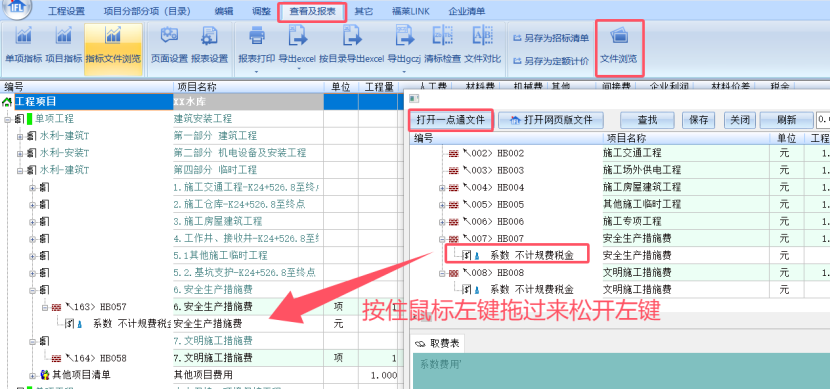The width and height of the screenshot is (831, 389).
Task: Expand HB004 施工房屋建筑工程 node
Action: (x=442, y=188)
